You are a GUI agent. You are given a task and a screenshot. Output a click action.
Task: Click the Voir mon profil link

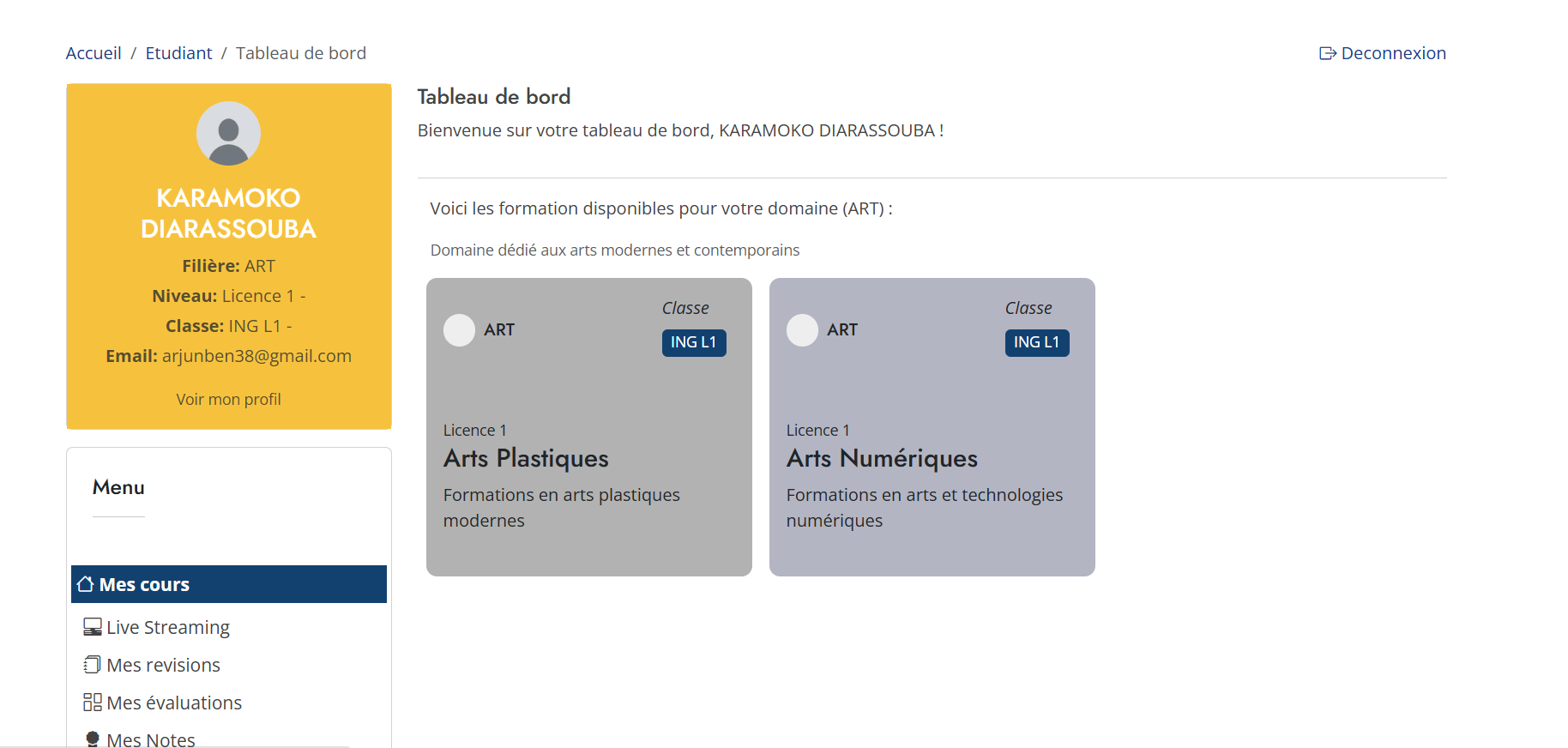(228, 400)
